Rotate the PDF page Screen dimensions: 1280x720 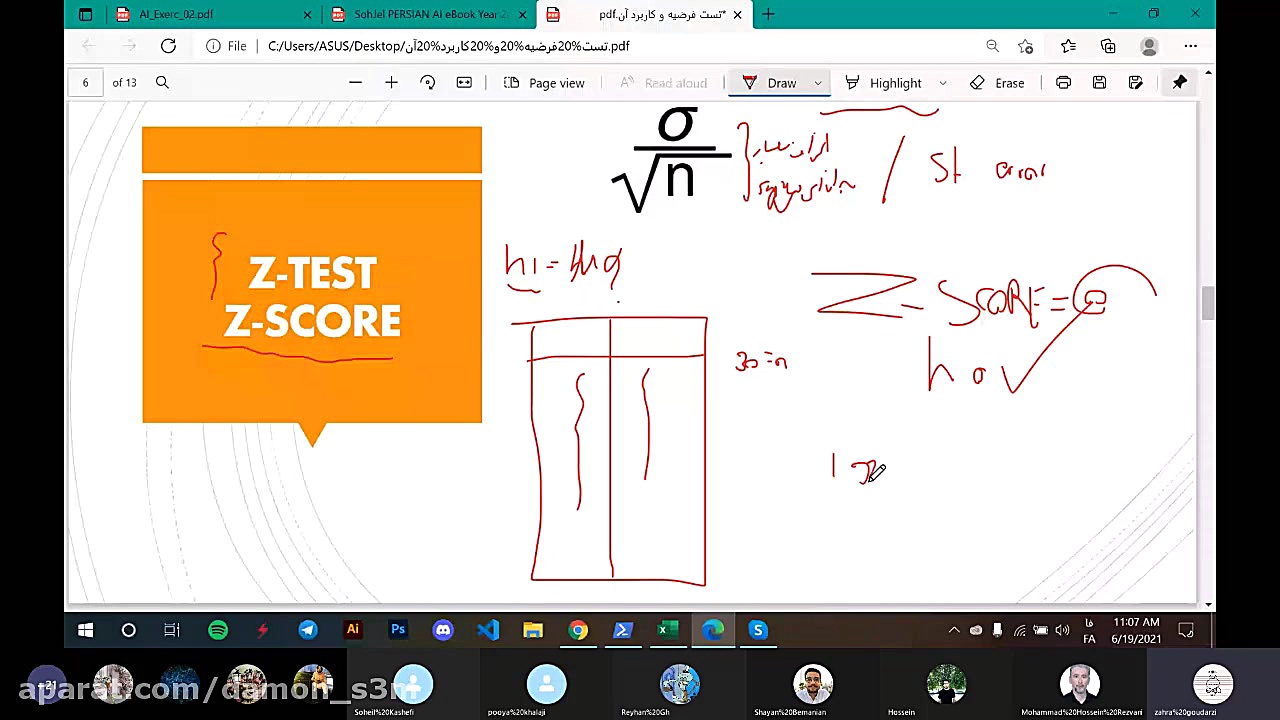[427, 83]
